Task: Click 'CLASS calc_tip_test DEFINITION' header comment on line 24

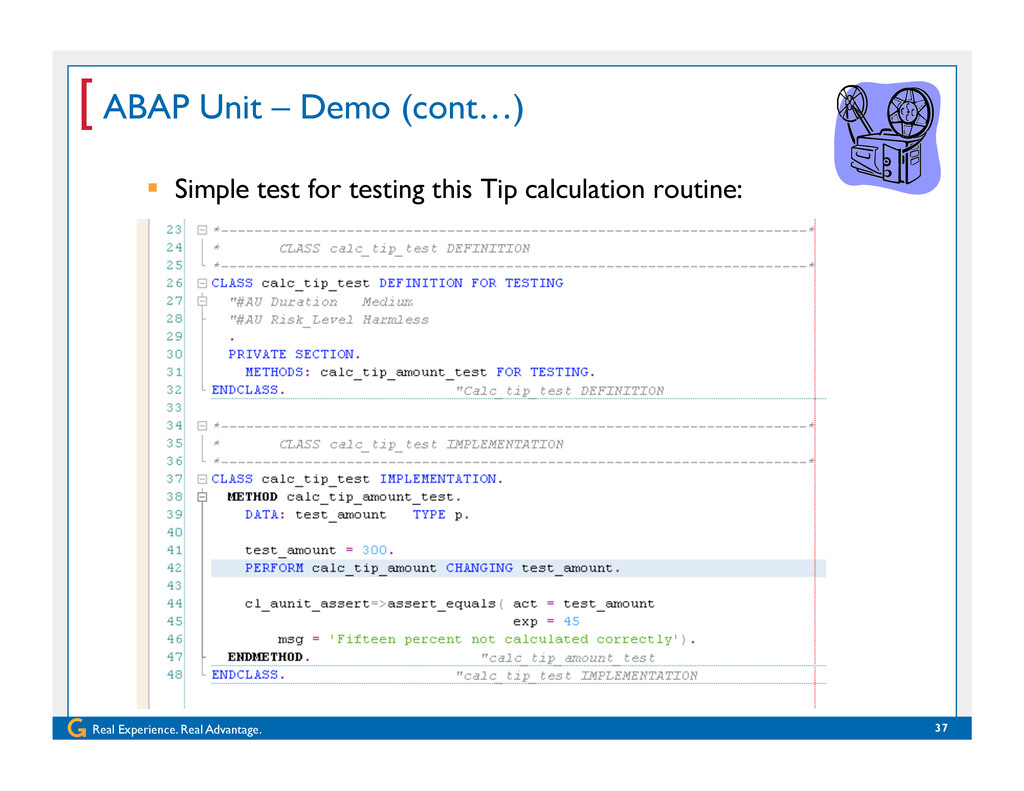Action: (404, 248)
